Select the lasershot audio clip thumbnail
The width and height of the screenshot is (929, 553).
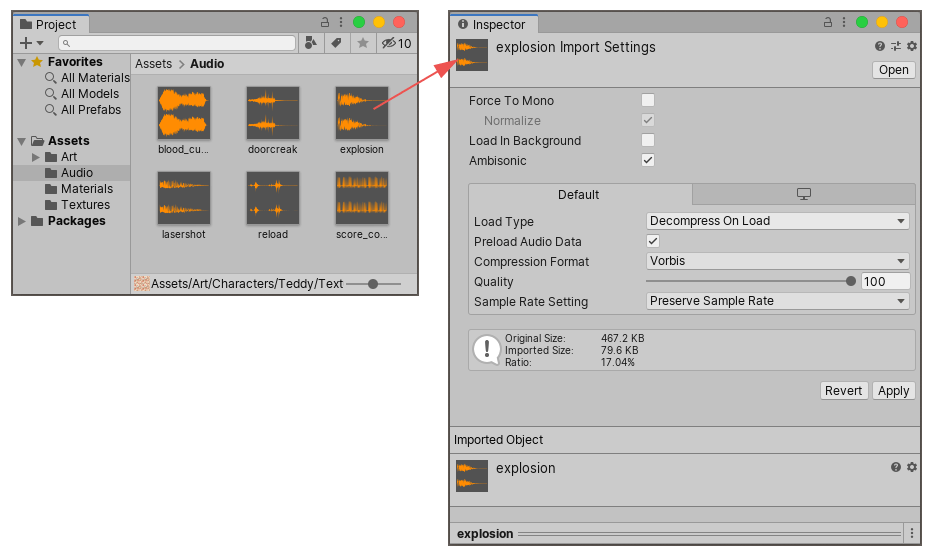tap(183, 198)
